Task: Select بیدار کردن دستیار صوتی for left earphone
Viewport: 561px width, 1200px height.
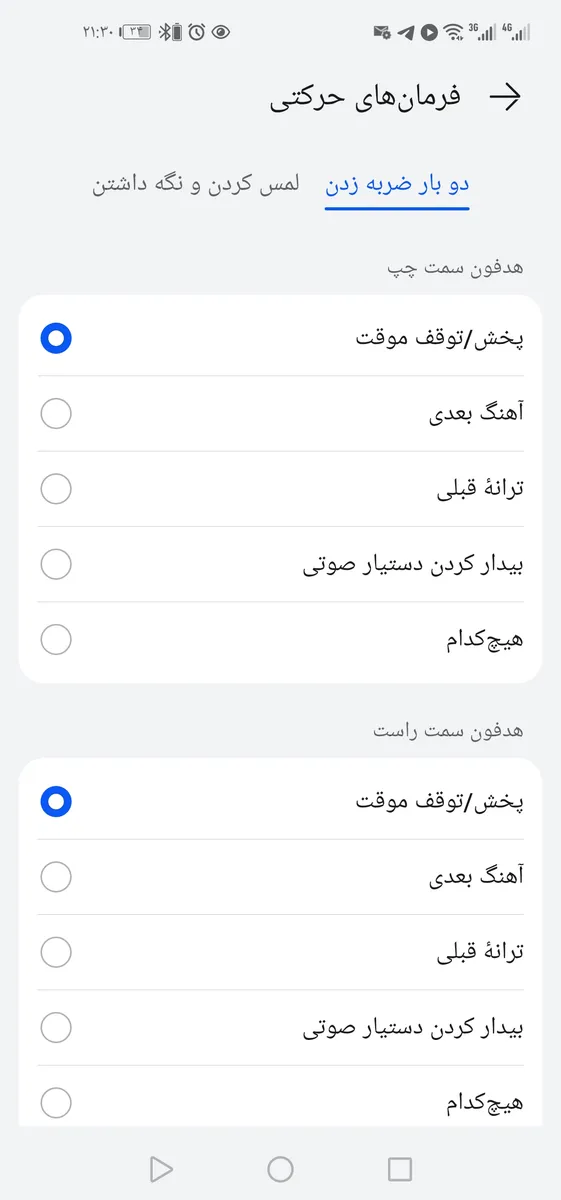Action: (x=280, y=564)
